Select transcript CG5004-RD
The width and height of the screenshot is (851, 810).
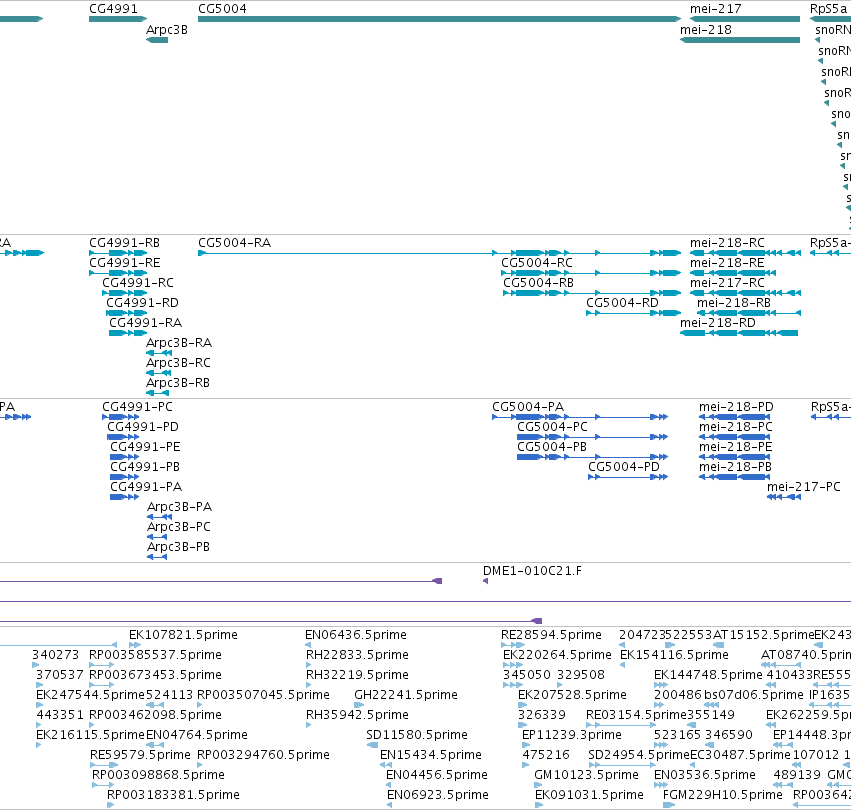click(622, 303)
